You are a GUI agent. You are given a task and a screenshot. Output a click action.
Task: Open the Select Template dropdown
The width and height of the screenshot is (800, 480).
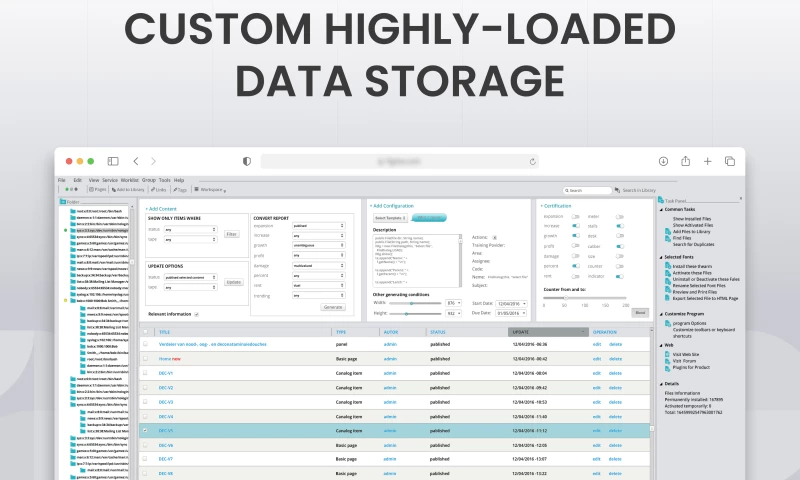click(390, 218)
